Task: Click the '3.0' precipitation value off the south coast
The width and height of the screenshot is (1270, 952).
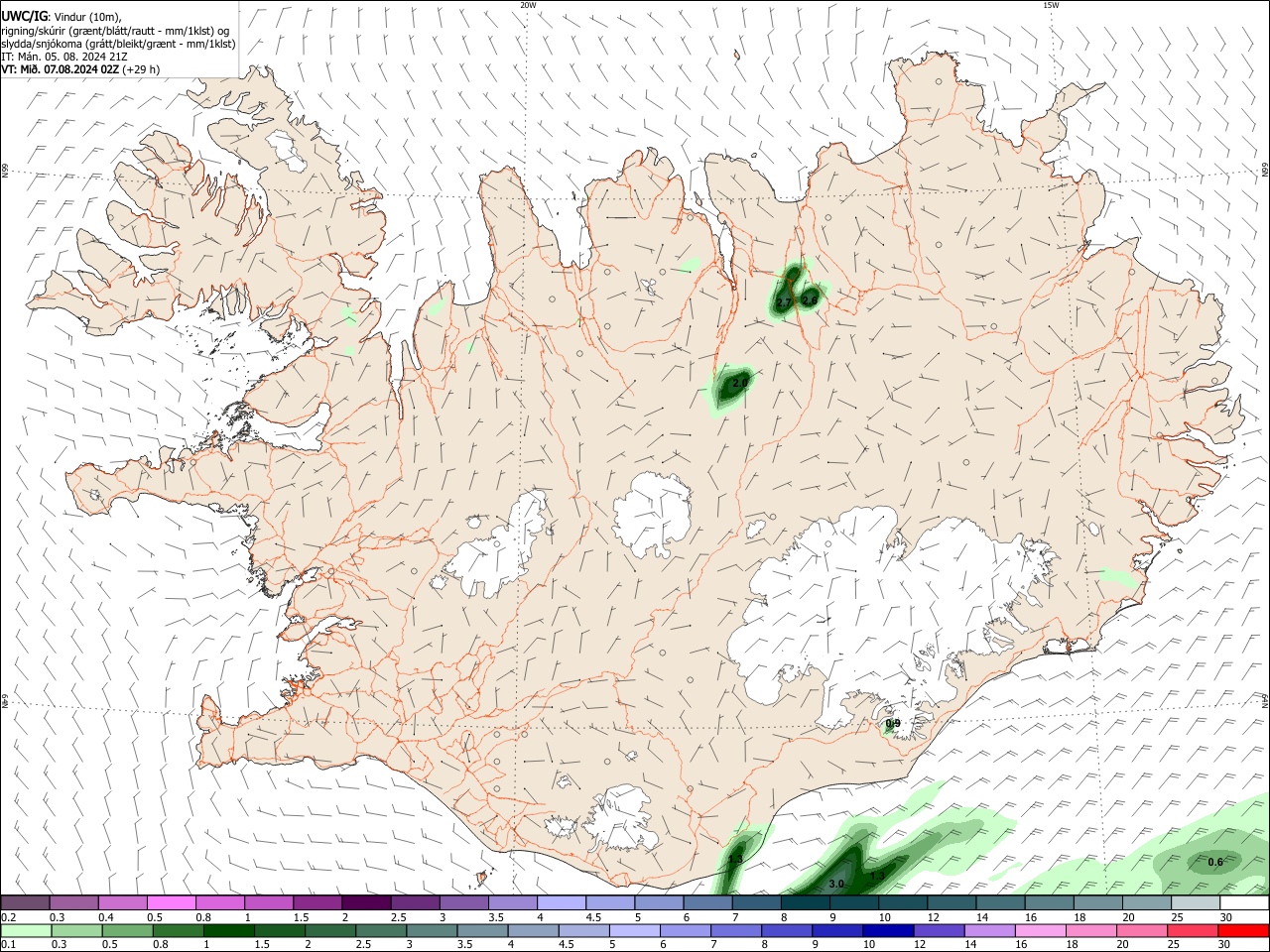Action: [x=836, y=884]
